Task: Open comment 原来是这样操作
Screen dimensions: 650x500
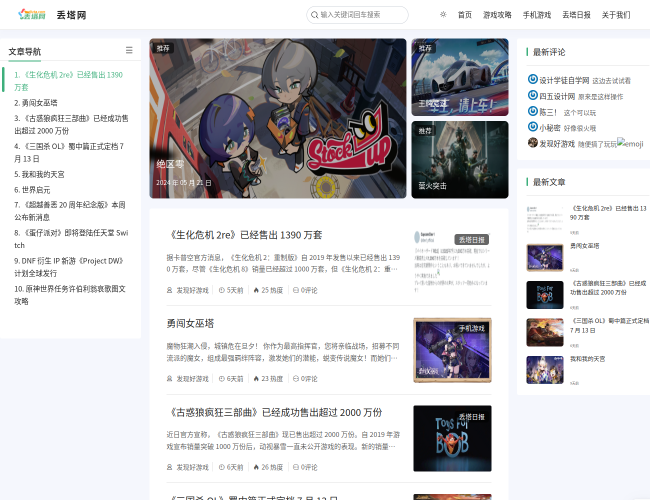Action: coord(600,97)
